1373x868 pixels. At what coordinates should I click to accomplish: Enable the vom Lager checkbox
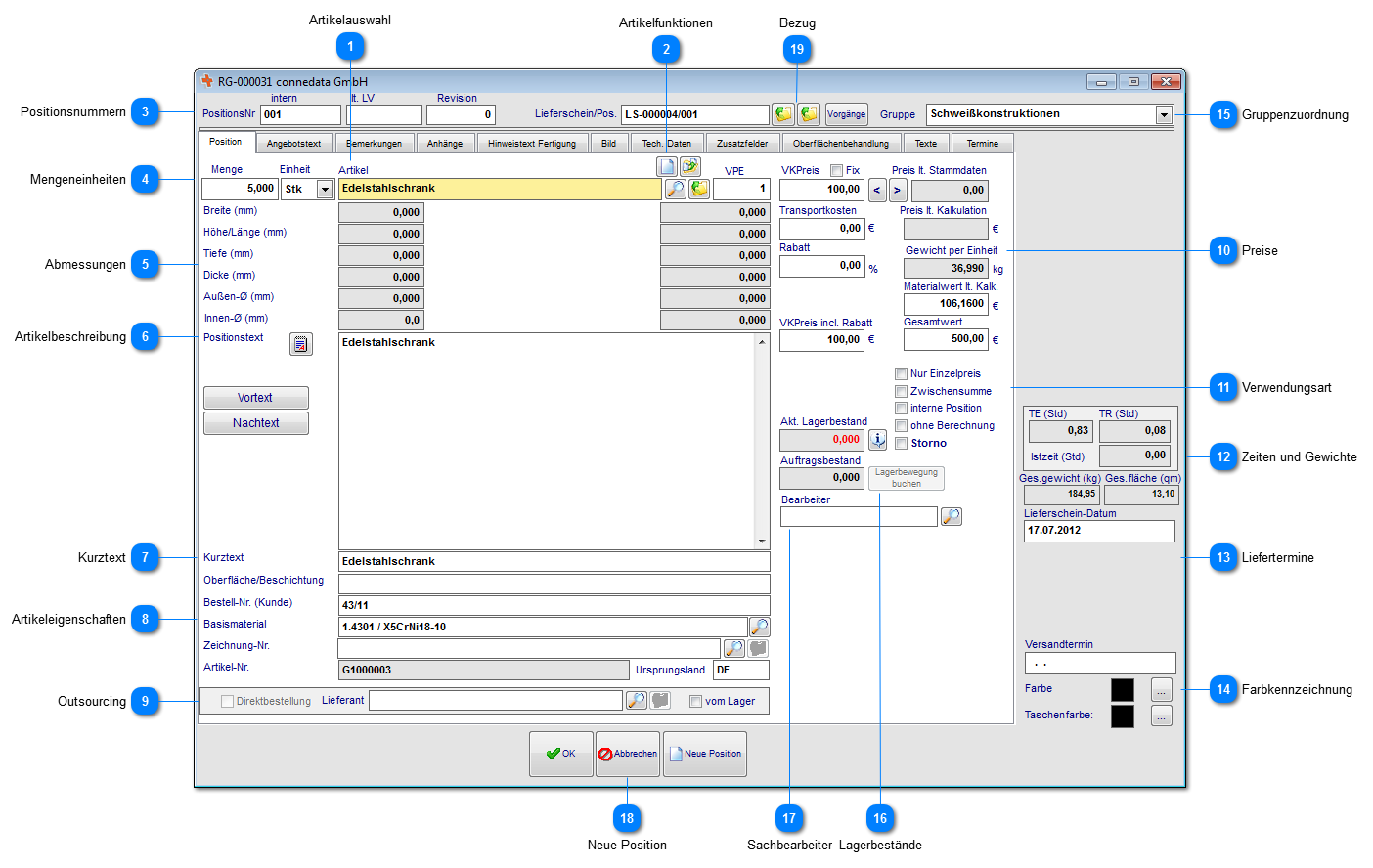[x=695, y=701]
